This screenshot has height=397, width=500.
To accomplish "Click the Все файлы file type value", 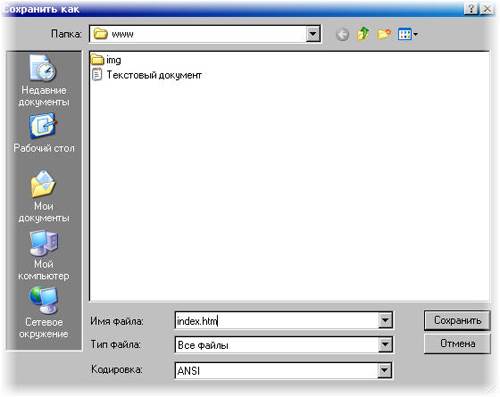I will 203,345.
